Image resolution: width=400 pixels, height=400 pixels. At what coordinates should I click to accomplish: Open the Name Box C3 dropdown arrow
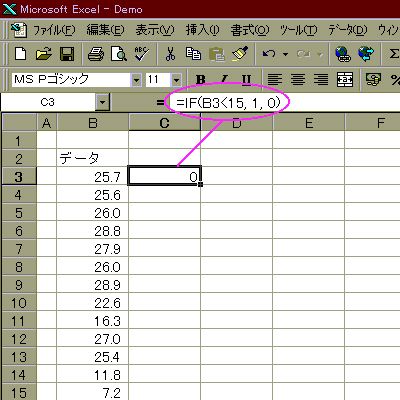tap(102, 103)
